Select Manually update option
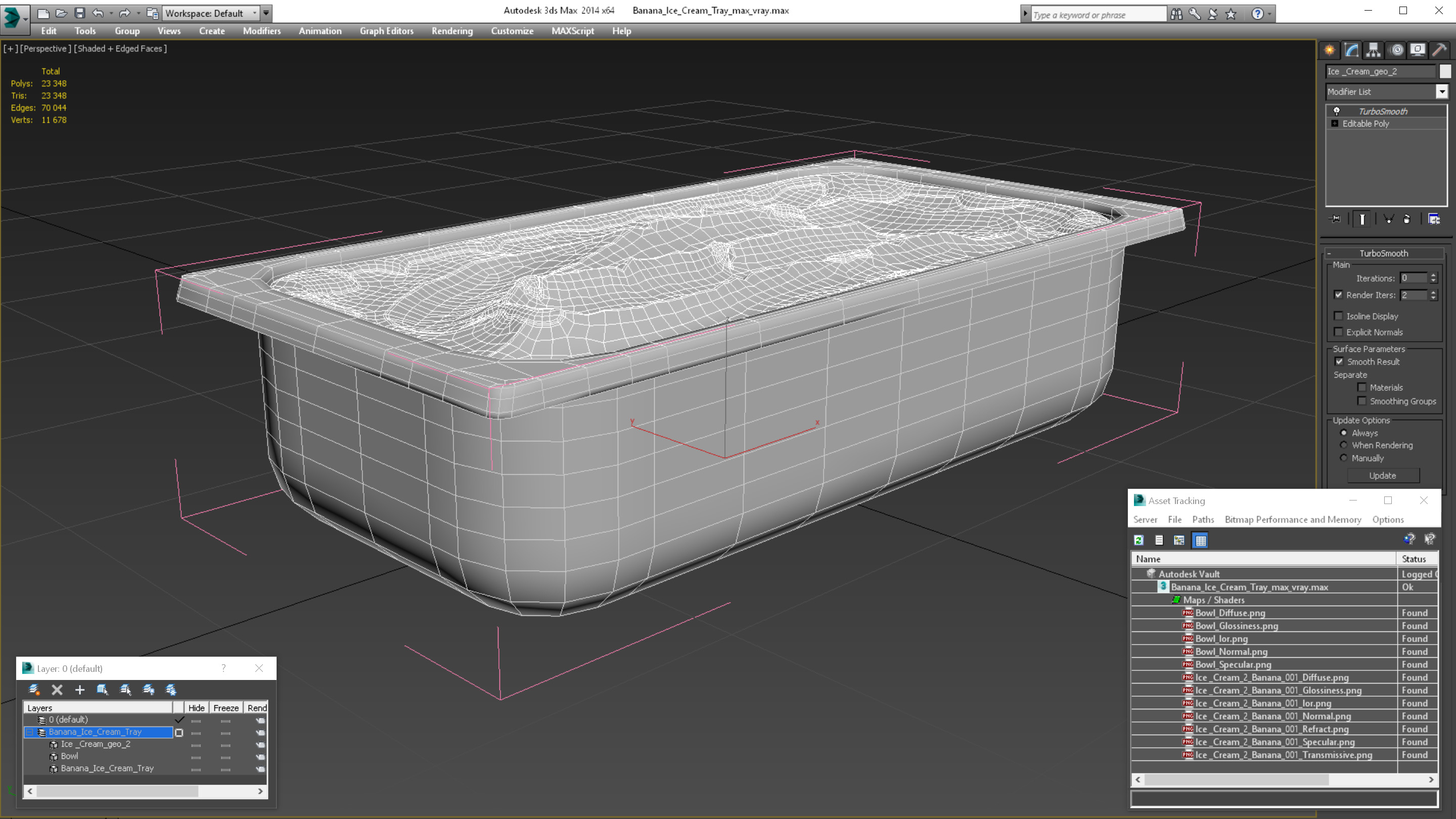Viewport: 1456px width, 819px height. click(x=1344, y=458)
